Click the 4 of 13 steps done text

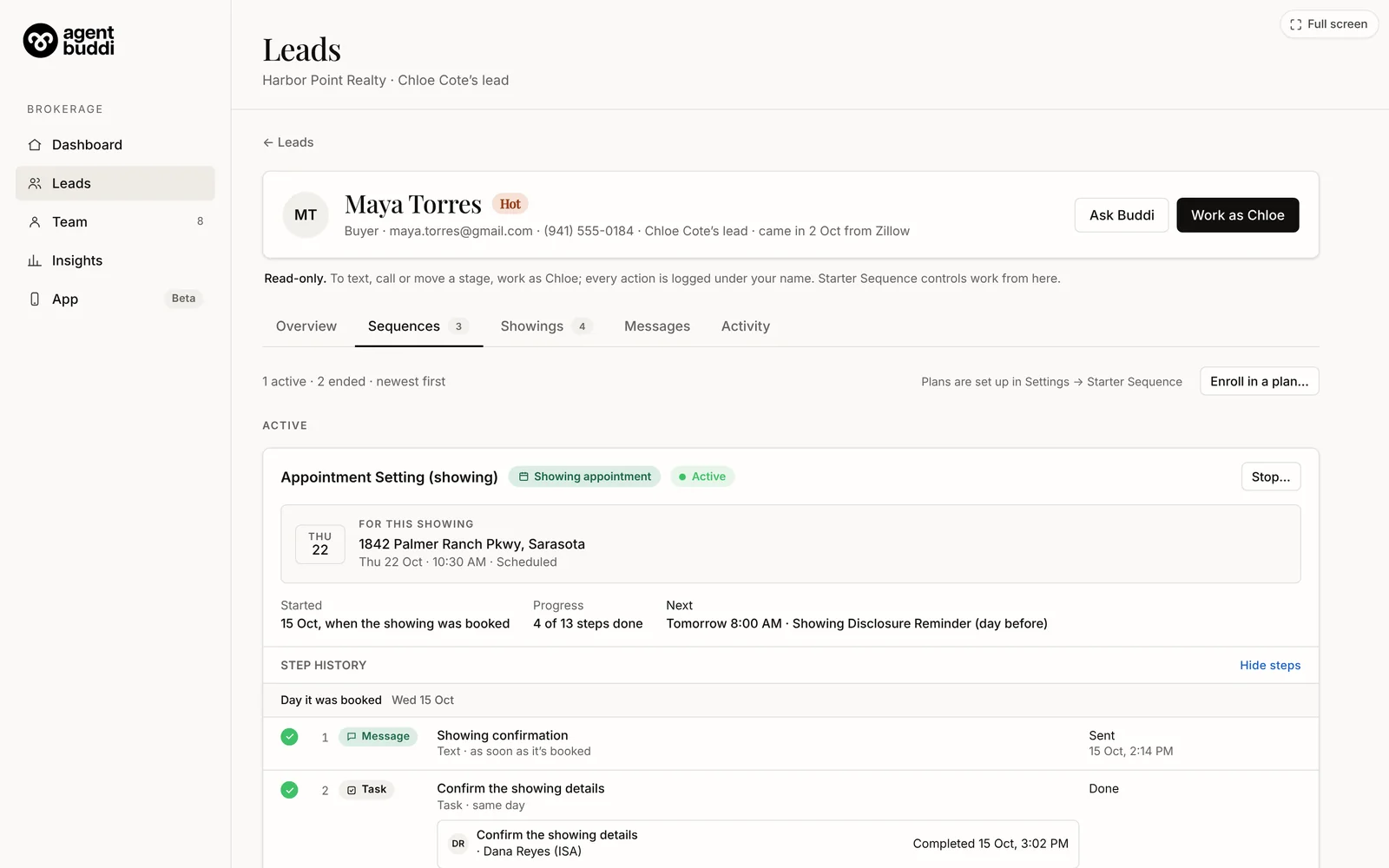588,624
